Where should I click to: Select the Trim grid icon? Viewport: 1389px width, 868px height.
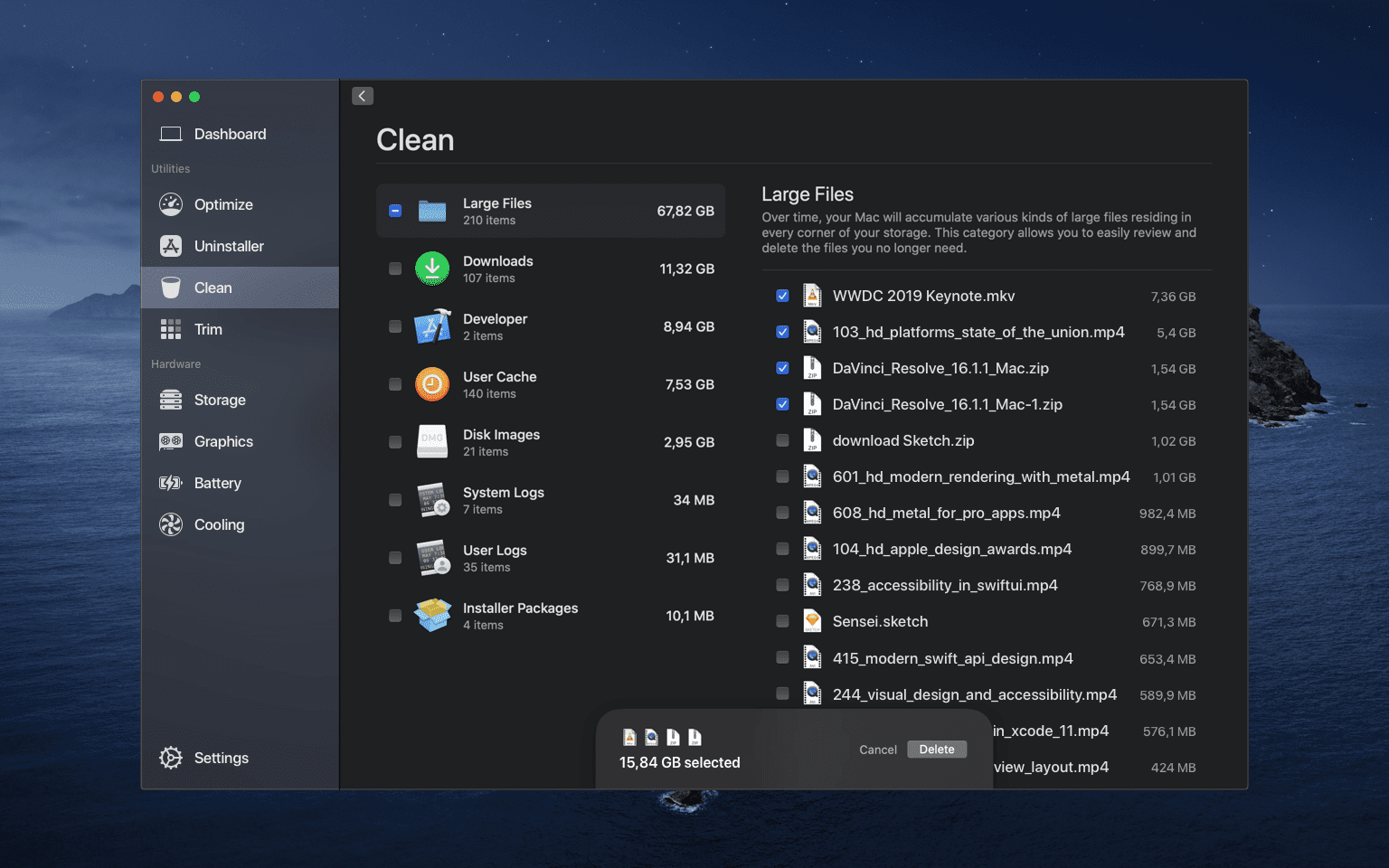(171, 329)
